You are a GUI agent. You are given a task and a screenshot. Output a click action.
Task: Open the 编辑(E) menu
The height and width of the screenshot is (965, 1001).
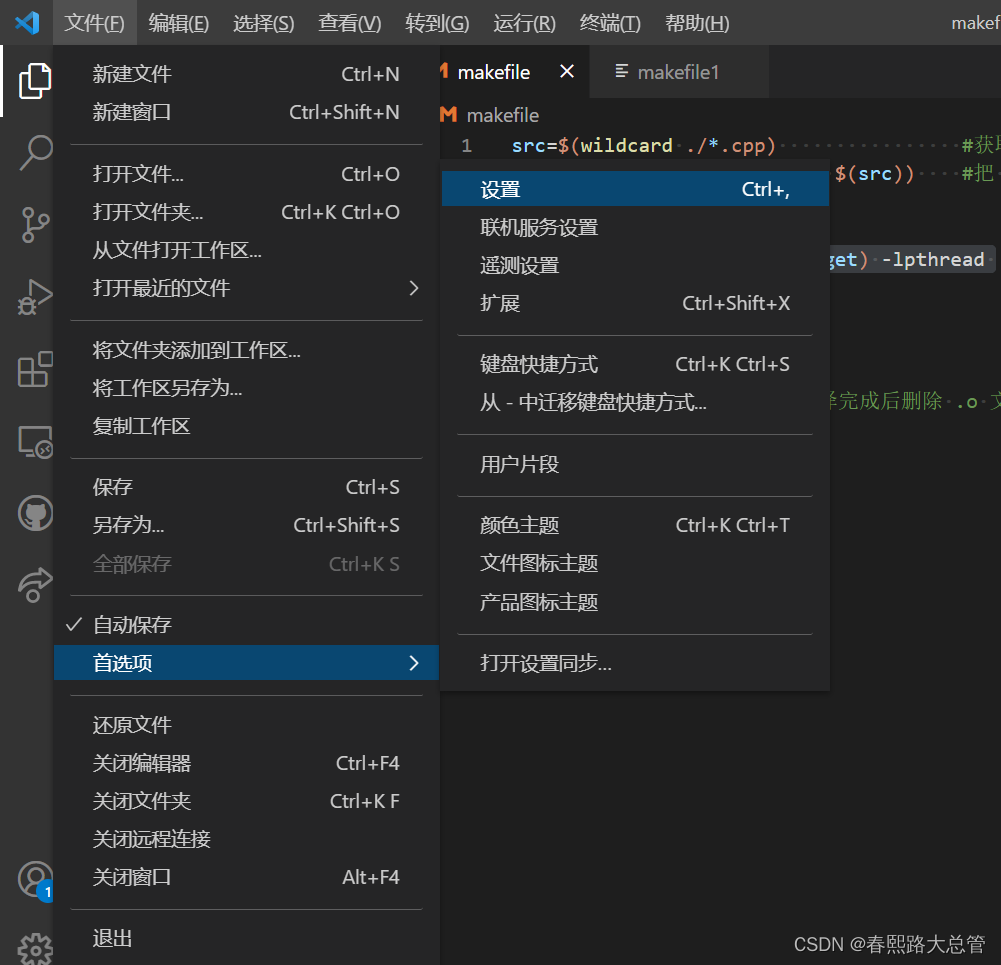click(179, 23)
